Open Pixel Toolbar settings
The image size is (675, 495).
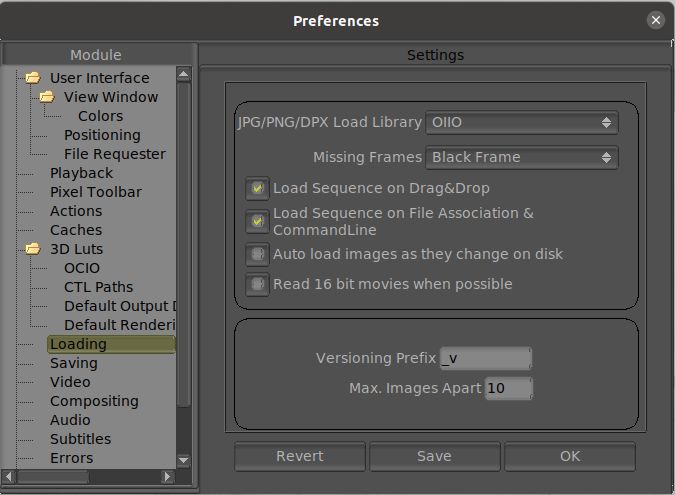96,192
